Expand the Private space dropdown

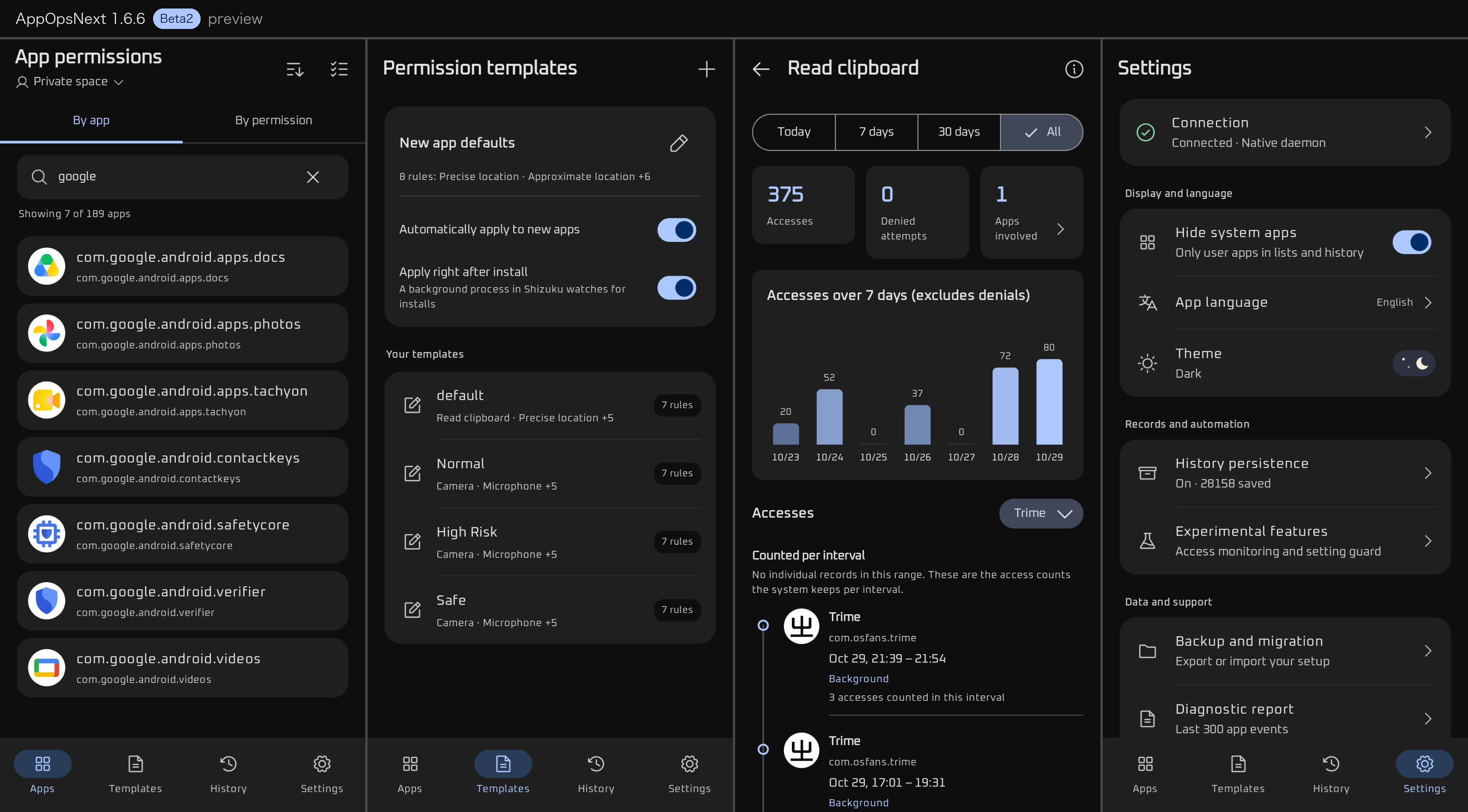[x=70, y=82]
